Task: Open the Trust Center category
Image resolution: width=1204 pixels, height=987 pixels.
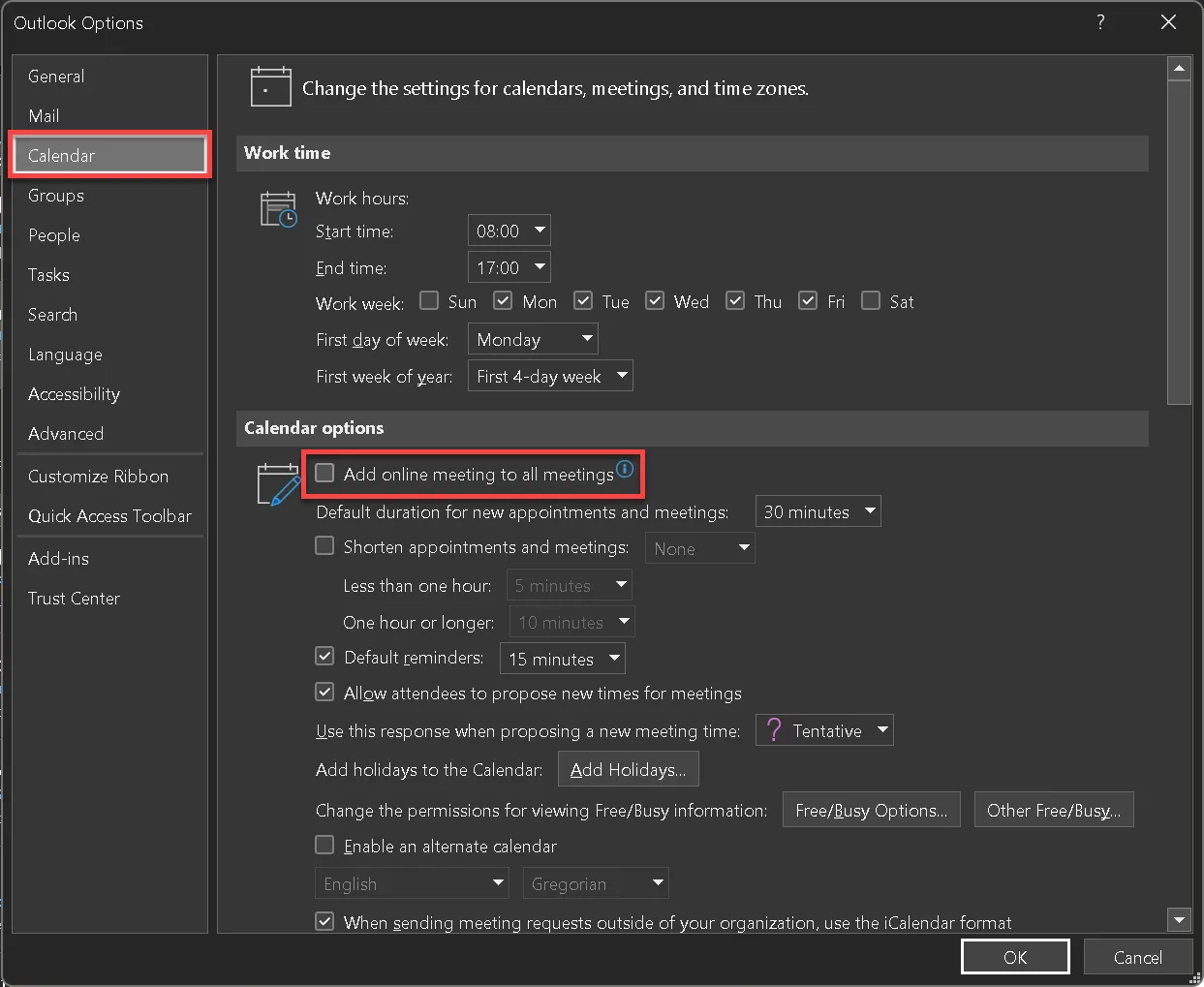Action: pyautogui.click(x=109, y=598)
